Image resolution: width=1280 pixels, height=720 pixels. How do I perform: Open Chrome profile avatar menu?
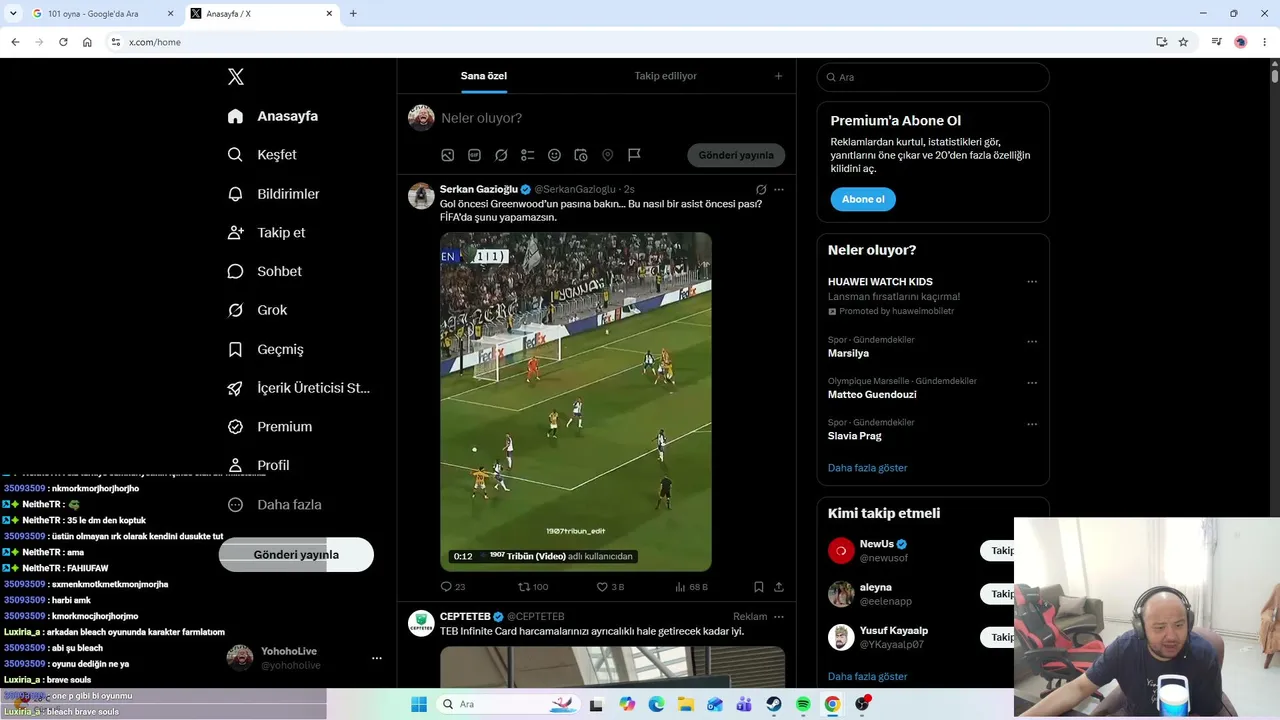[1241, 42]
